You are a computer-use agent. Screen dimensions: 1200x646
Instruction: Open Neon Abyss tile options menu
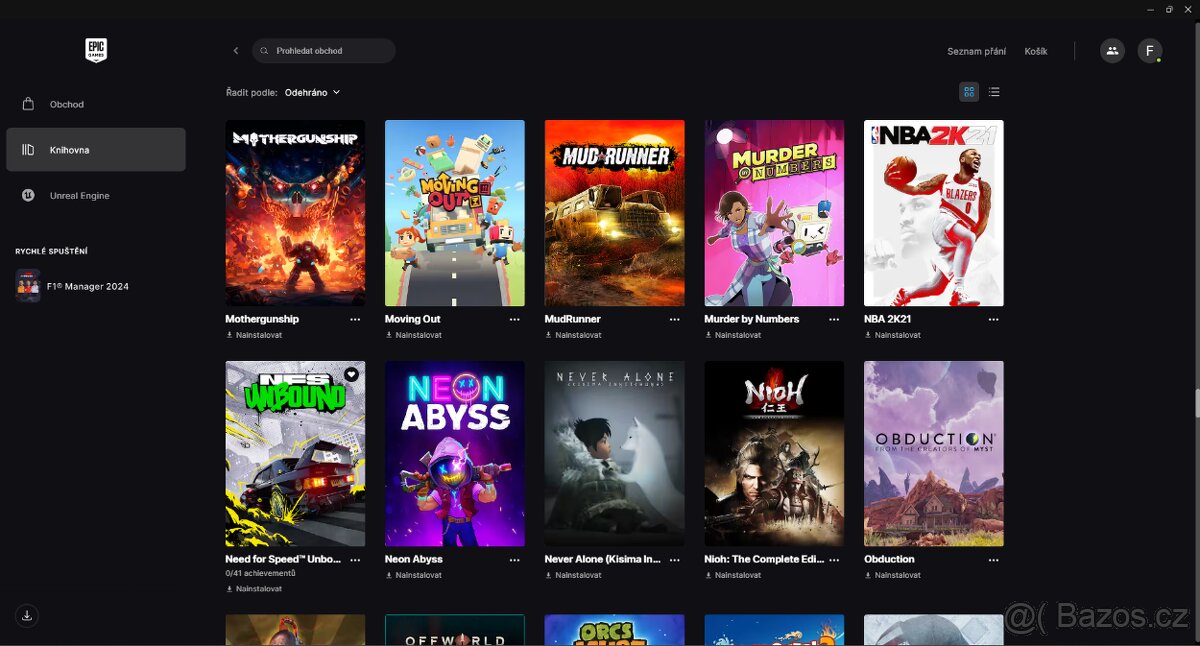(x=514, y=559)
